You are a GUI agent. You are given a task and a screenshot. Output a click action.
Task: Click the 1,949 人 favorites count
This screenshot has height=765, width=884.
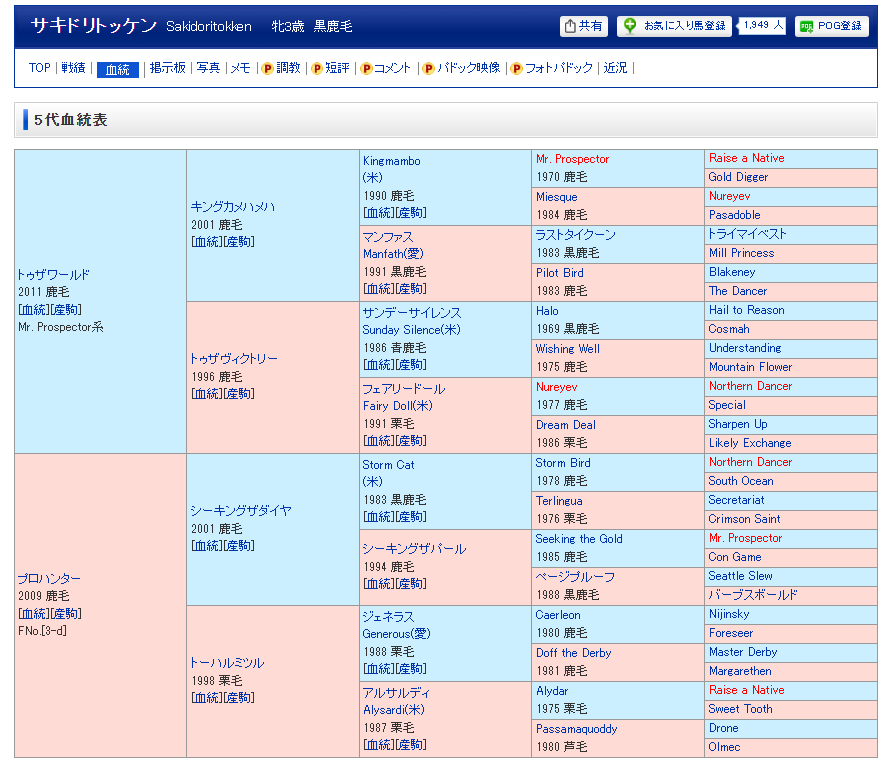coord(762,25)
